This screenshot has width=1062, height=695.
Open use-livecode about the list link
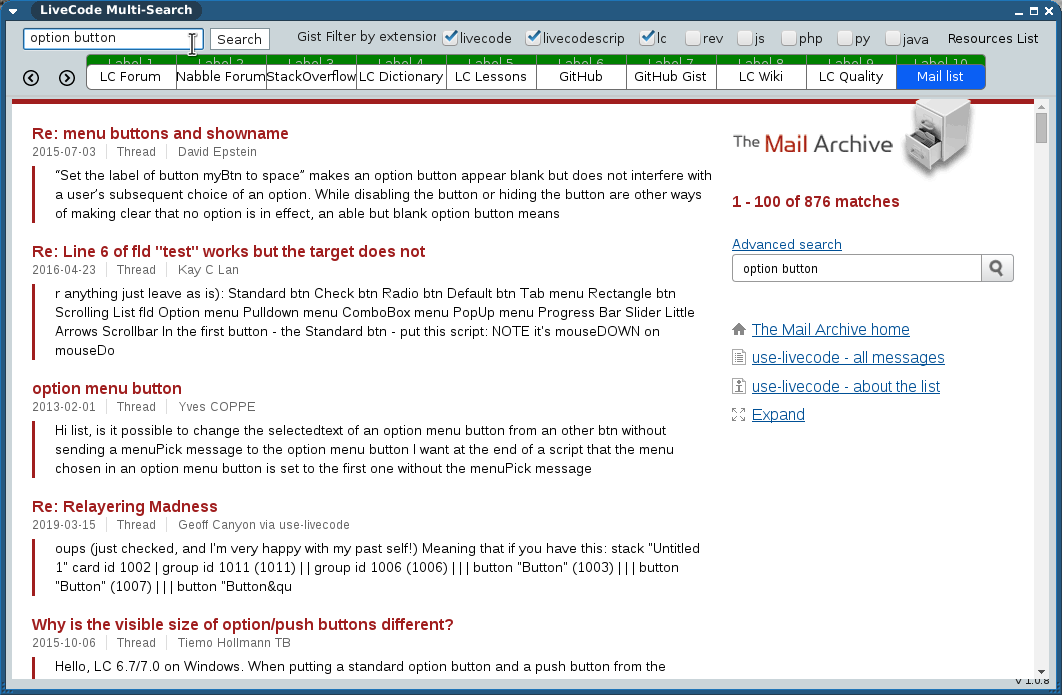click(846, 386)
